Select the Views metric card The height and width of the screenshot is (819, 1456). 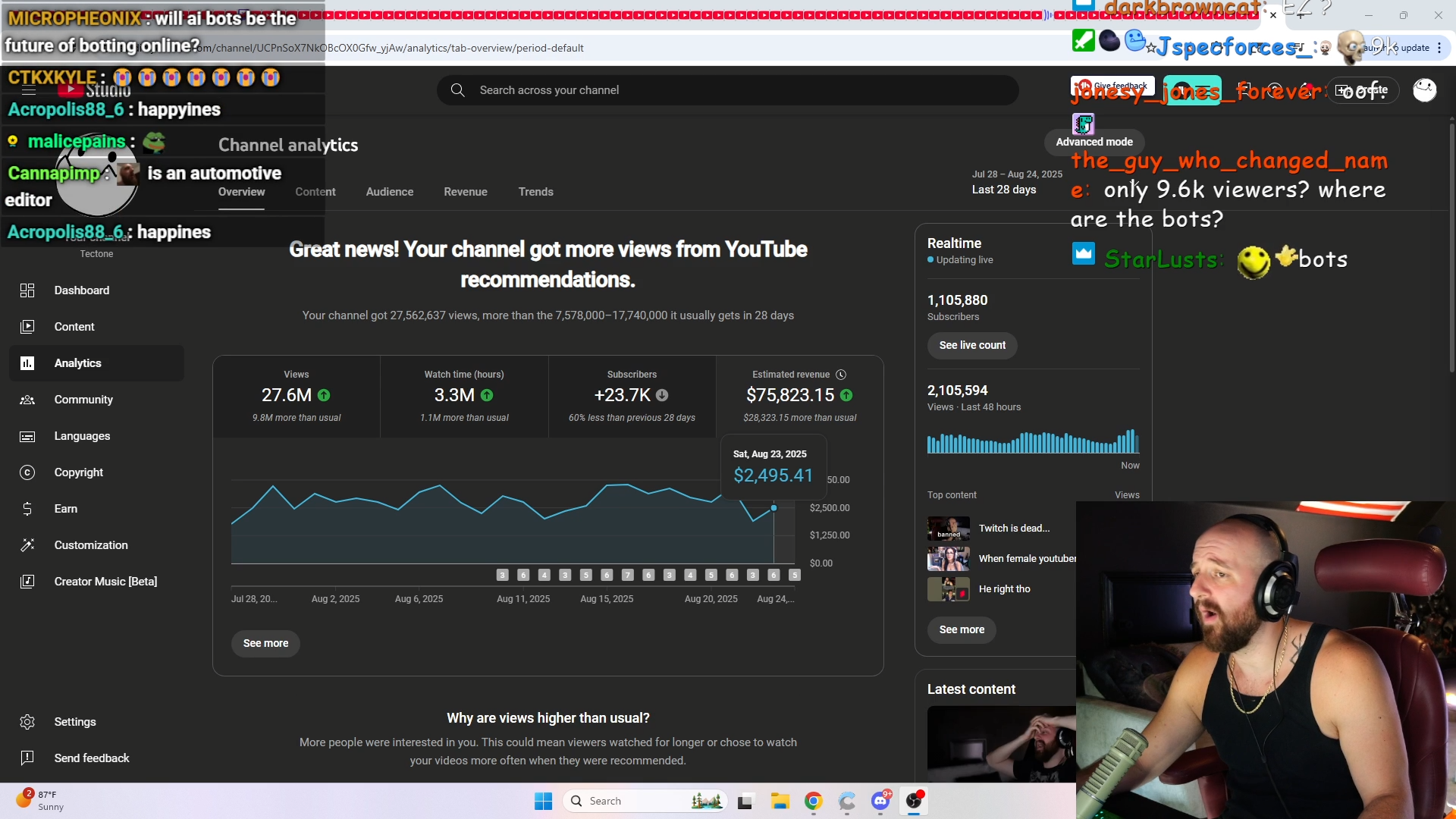[297, 396]
